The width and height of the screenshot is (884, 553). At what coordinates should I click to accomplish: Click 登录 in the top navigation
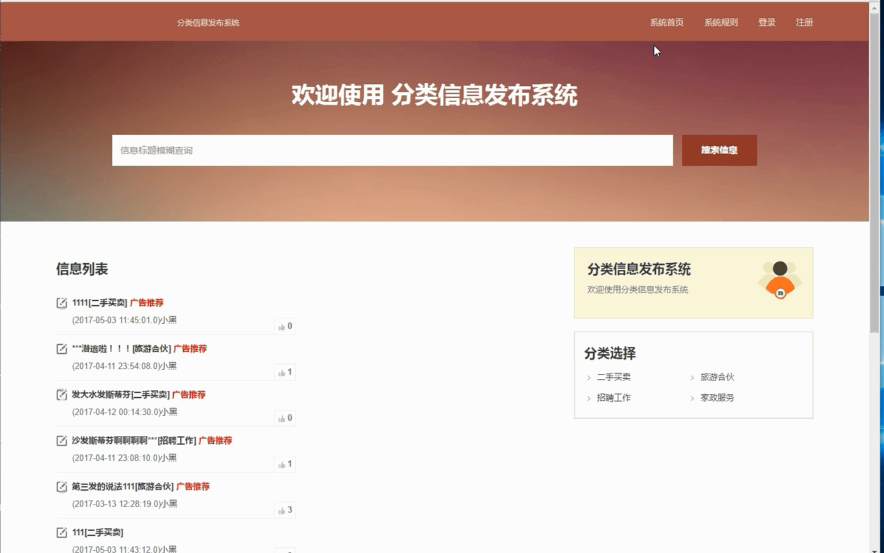[767, 23]
